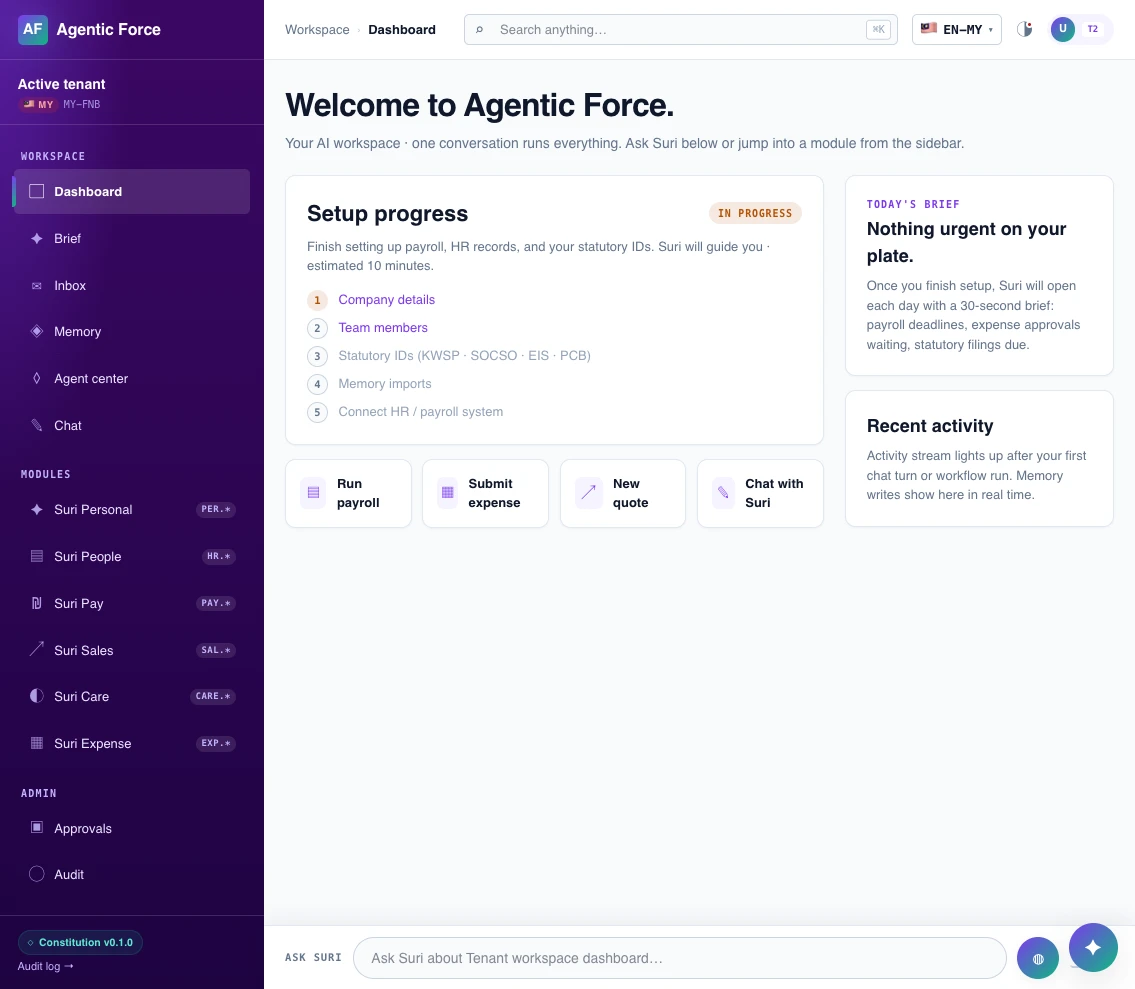This screenshot has width=1135, height=989.
Task: Click Memory imports setup step
Action: pos(384,384)
